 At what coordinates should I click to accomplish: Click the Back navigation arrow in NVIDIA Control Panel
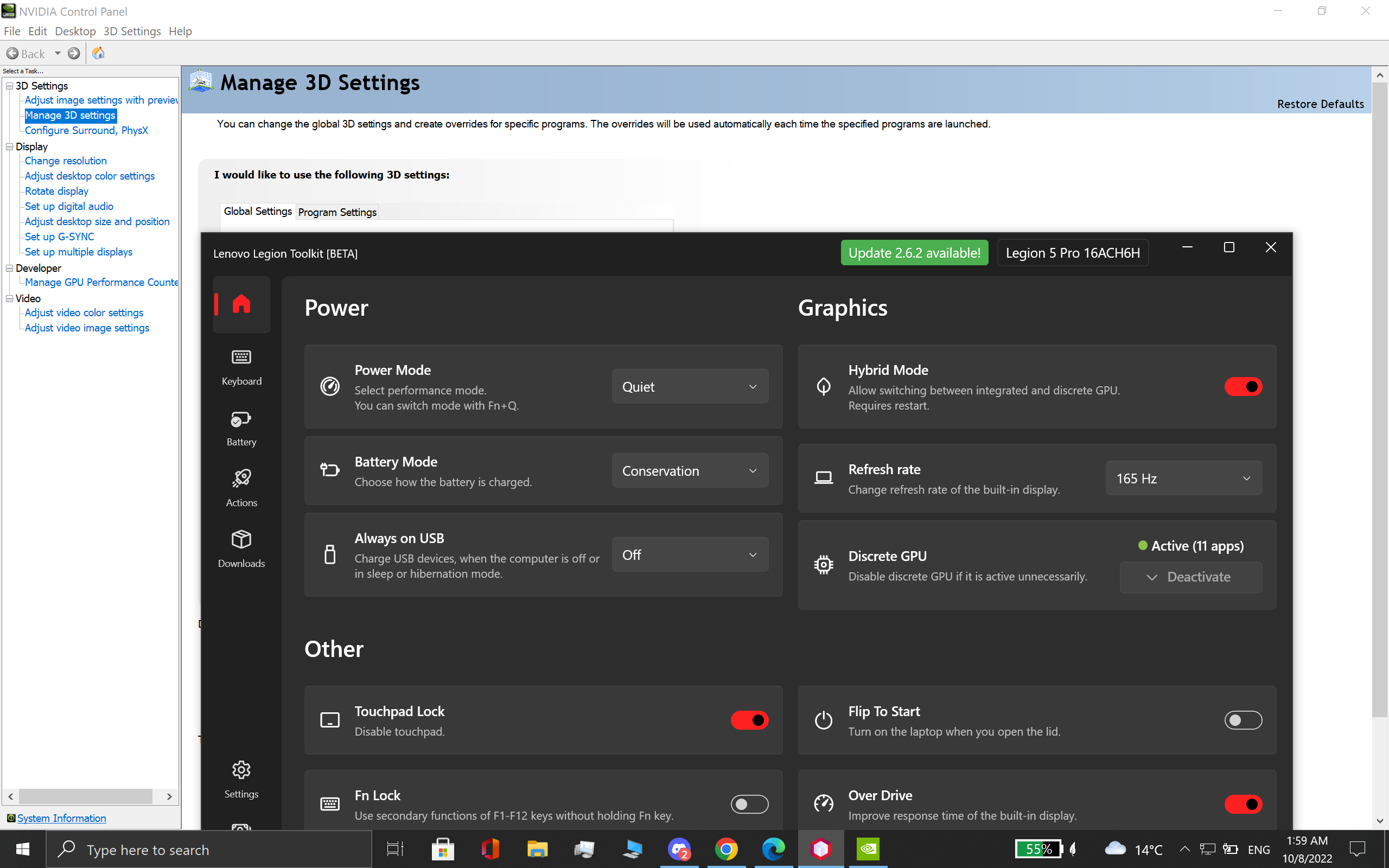pos(12,53)
